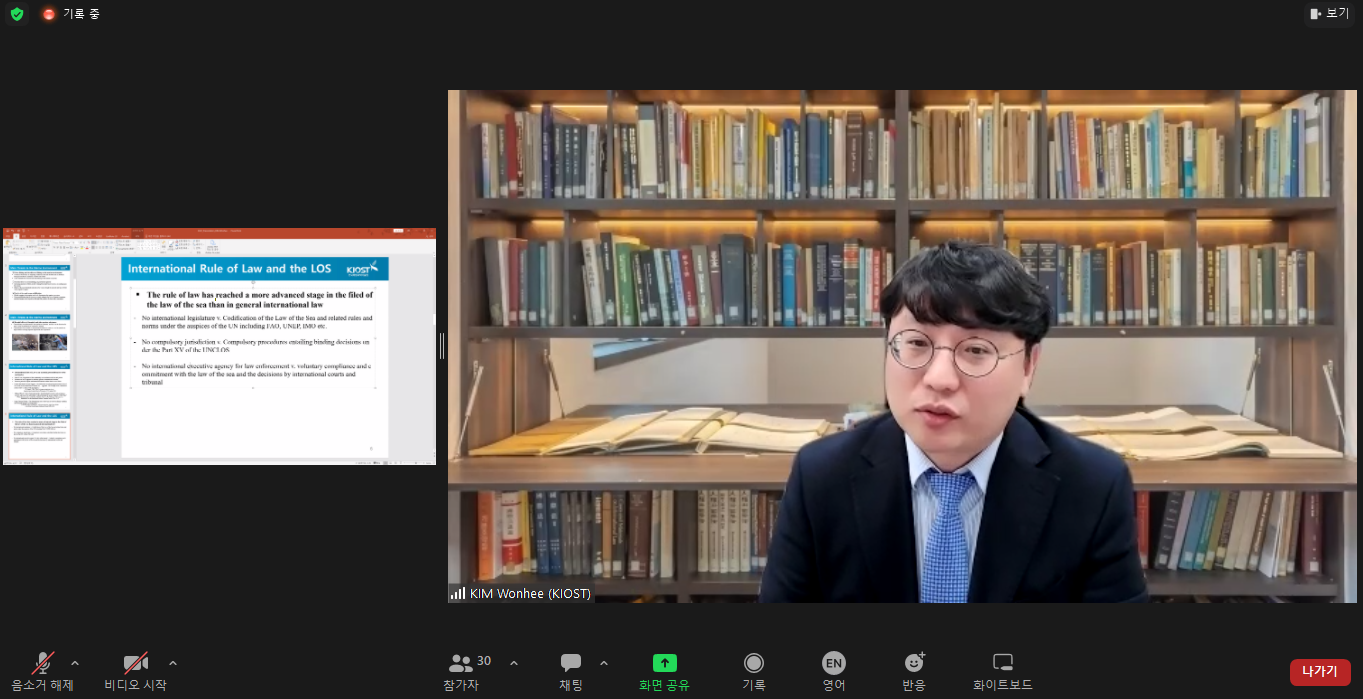Expand video options arrow beside 비디오 시작
The image size is (1363, 699).
coord(173,663)
